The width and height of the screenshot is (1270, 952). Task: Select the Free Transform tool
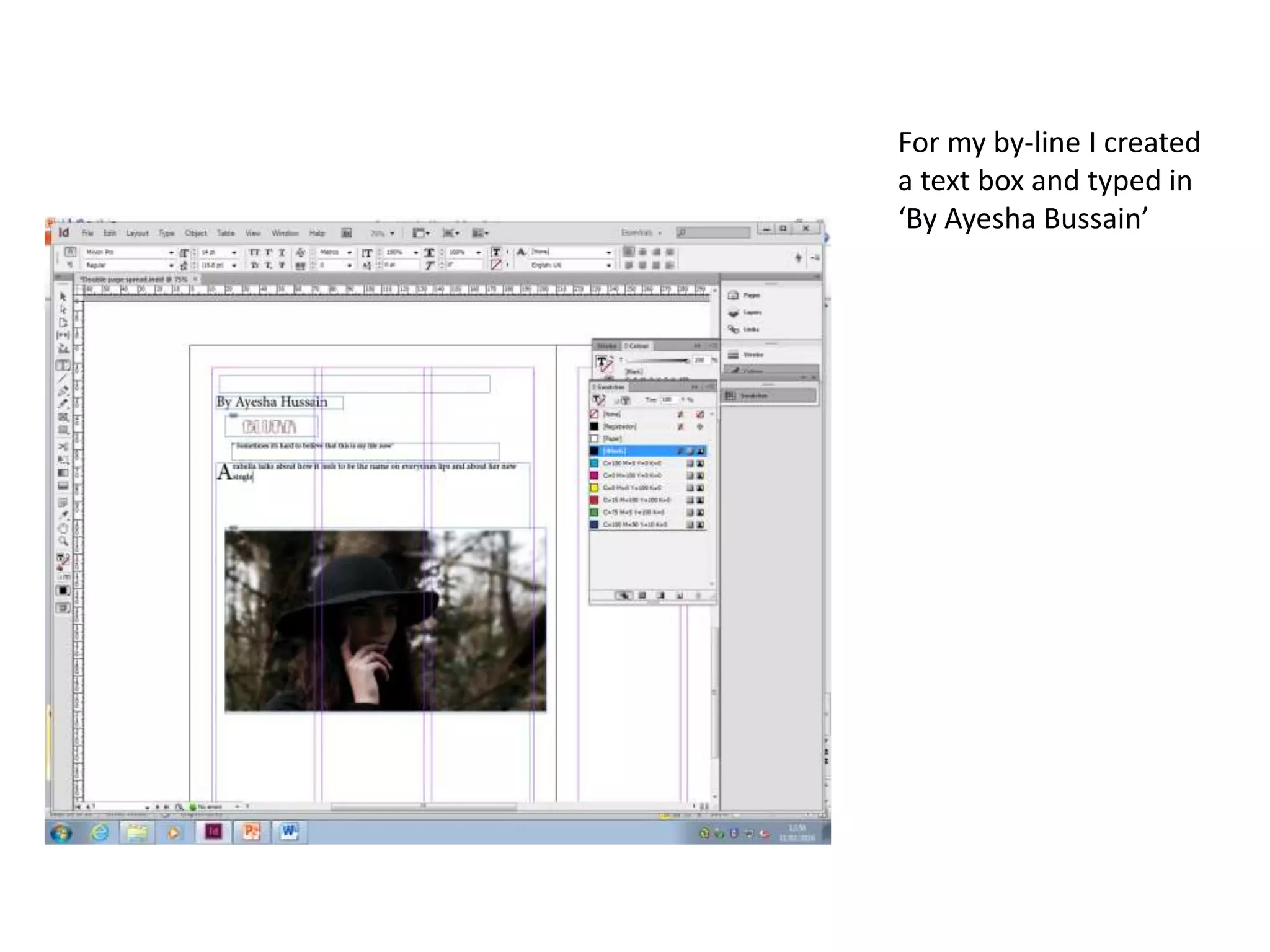(x=63, y=459)
